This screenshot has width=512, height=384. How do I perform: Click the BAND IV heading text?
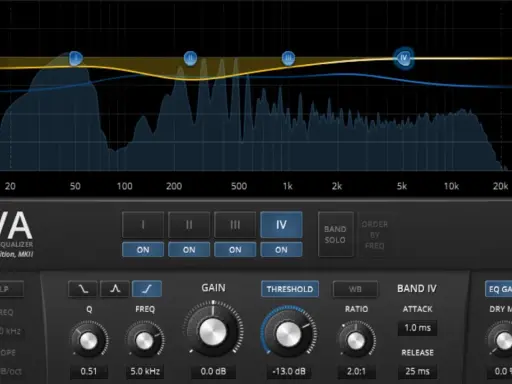417,289
